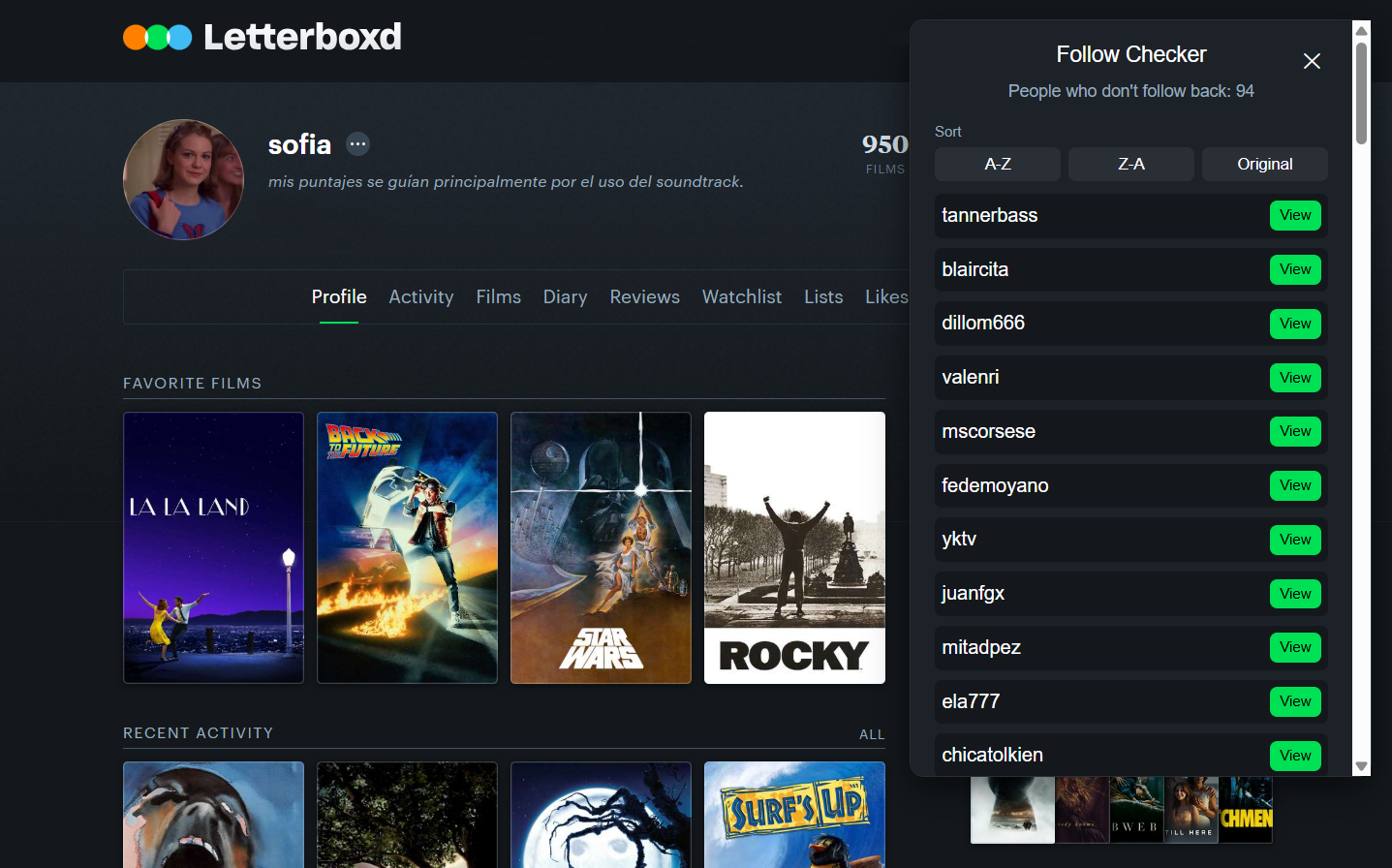Viewport: 1392px width, 868px height.
Task: Open the Watchlist tab
Action: (742, 296)
